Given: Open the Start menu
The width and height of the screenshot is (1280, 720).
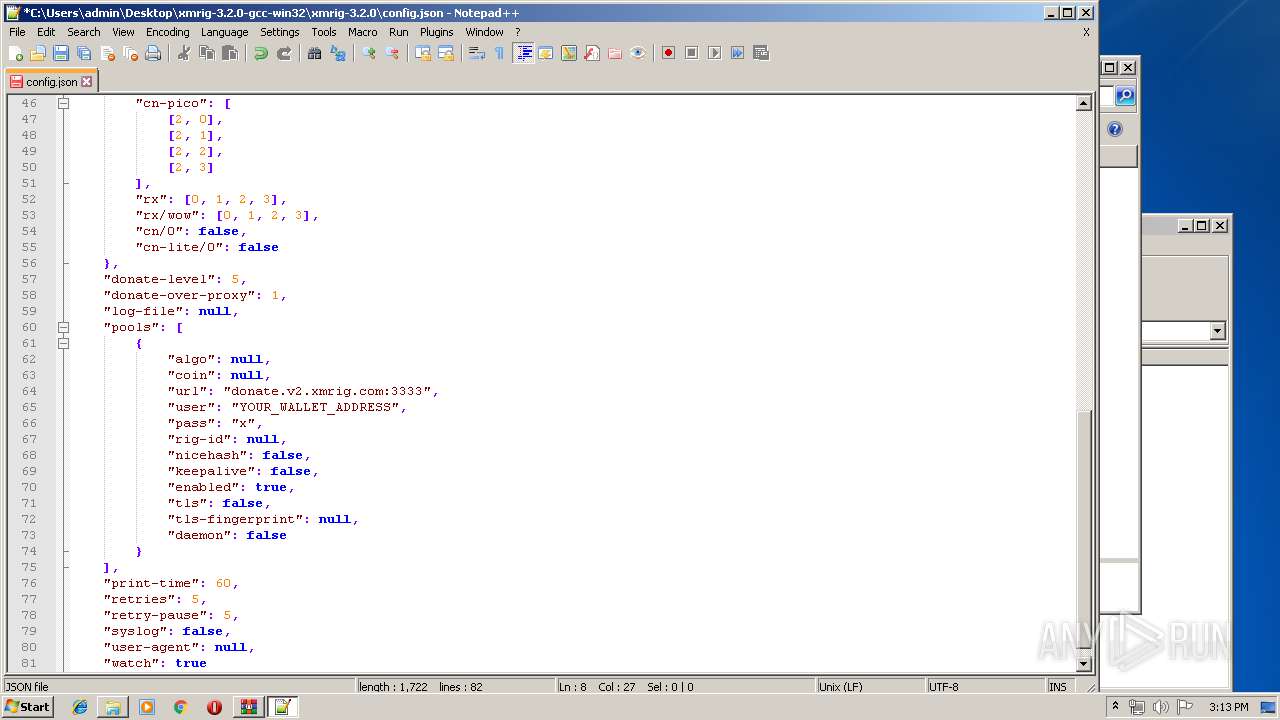Looking at the screenshot, I should tap(28, 707).
